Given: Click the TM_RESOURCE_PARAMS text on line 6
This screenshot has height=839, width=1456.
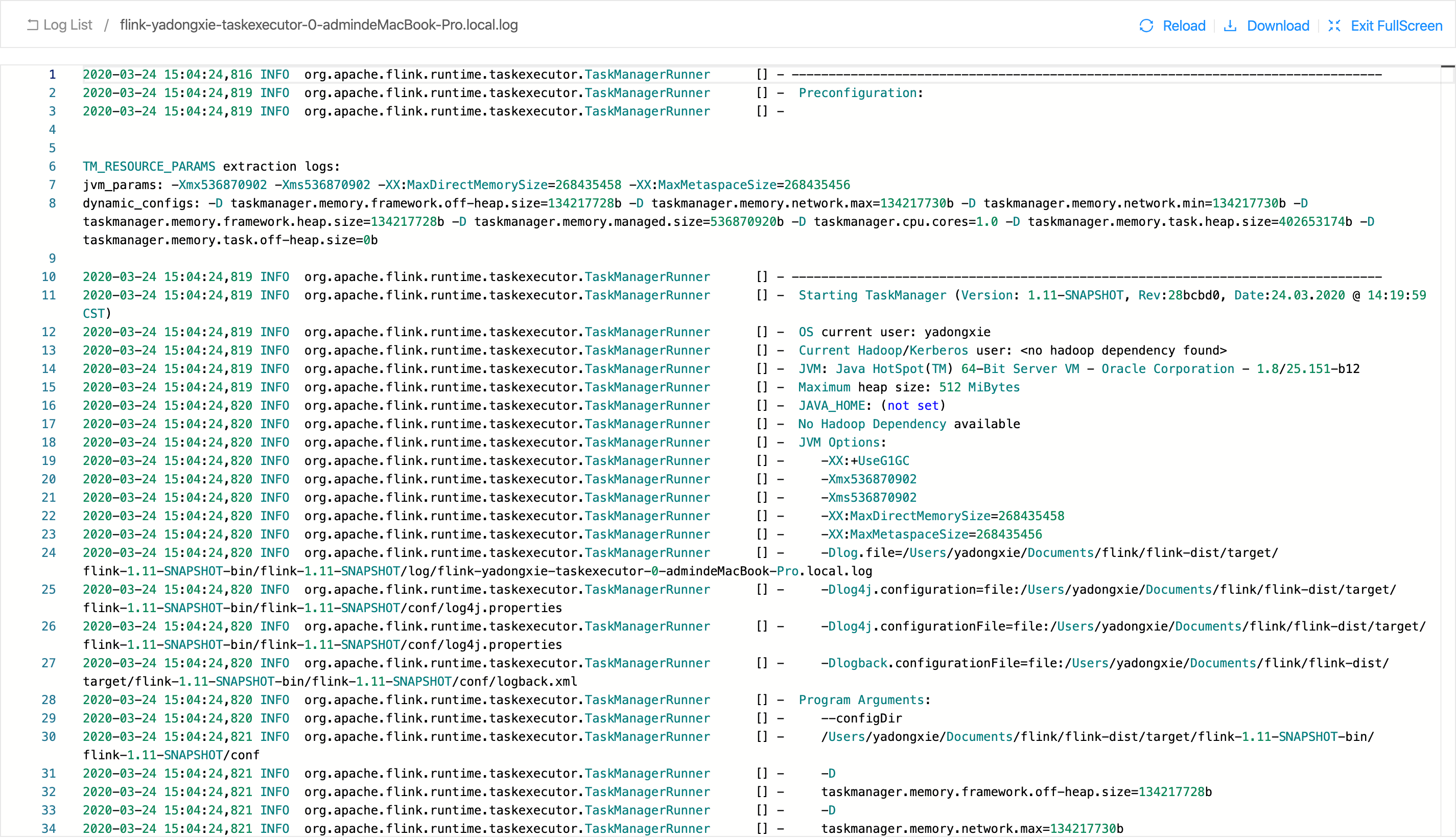Looking at the screenshot, I should click(x=149, y=167).
